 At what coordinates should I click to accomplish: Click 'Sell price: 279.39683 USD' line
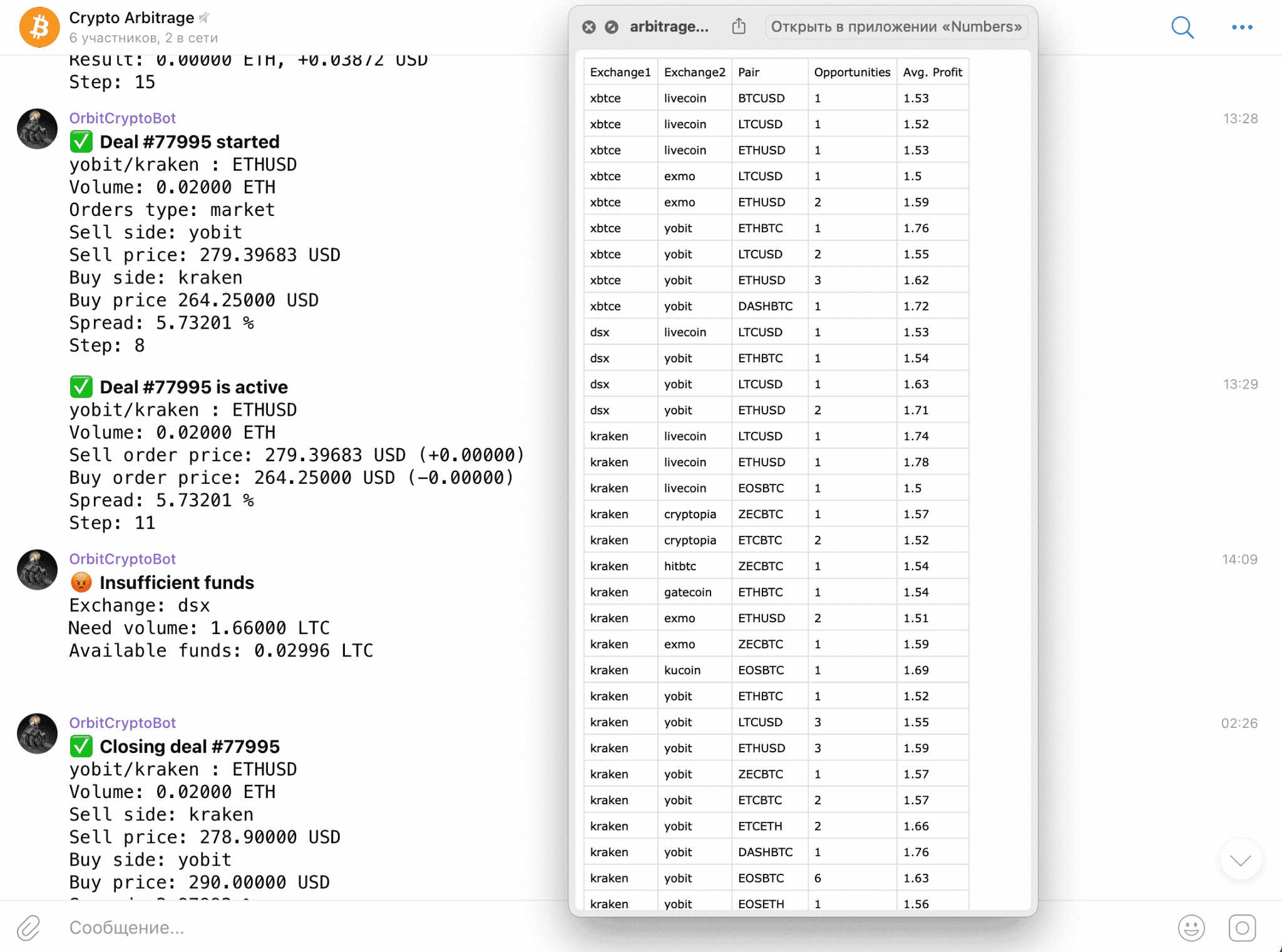(x=205, y=255)
